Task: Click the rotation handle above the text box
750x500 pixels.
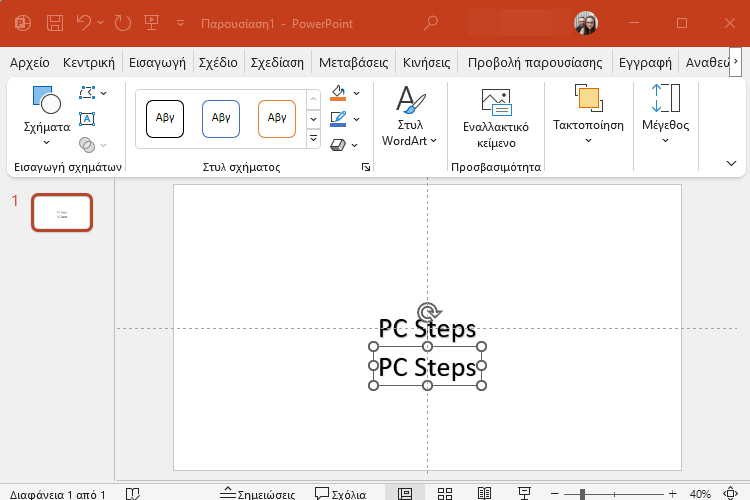Action: pyautogui.click(x=429, y=312)
